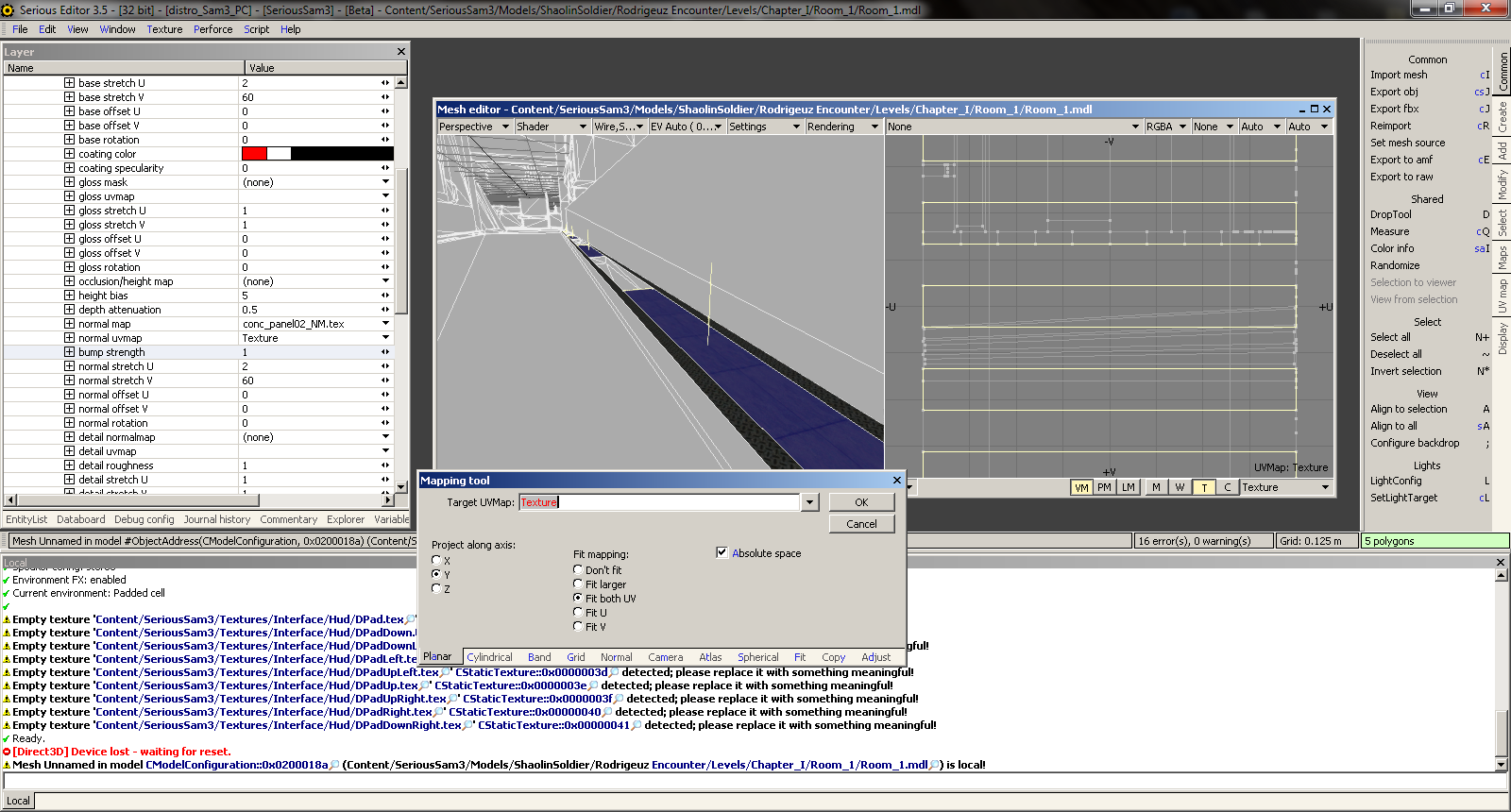Click Select all in the Select section

pyautogui.click(x=1390, y=337)
